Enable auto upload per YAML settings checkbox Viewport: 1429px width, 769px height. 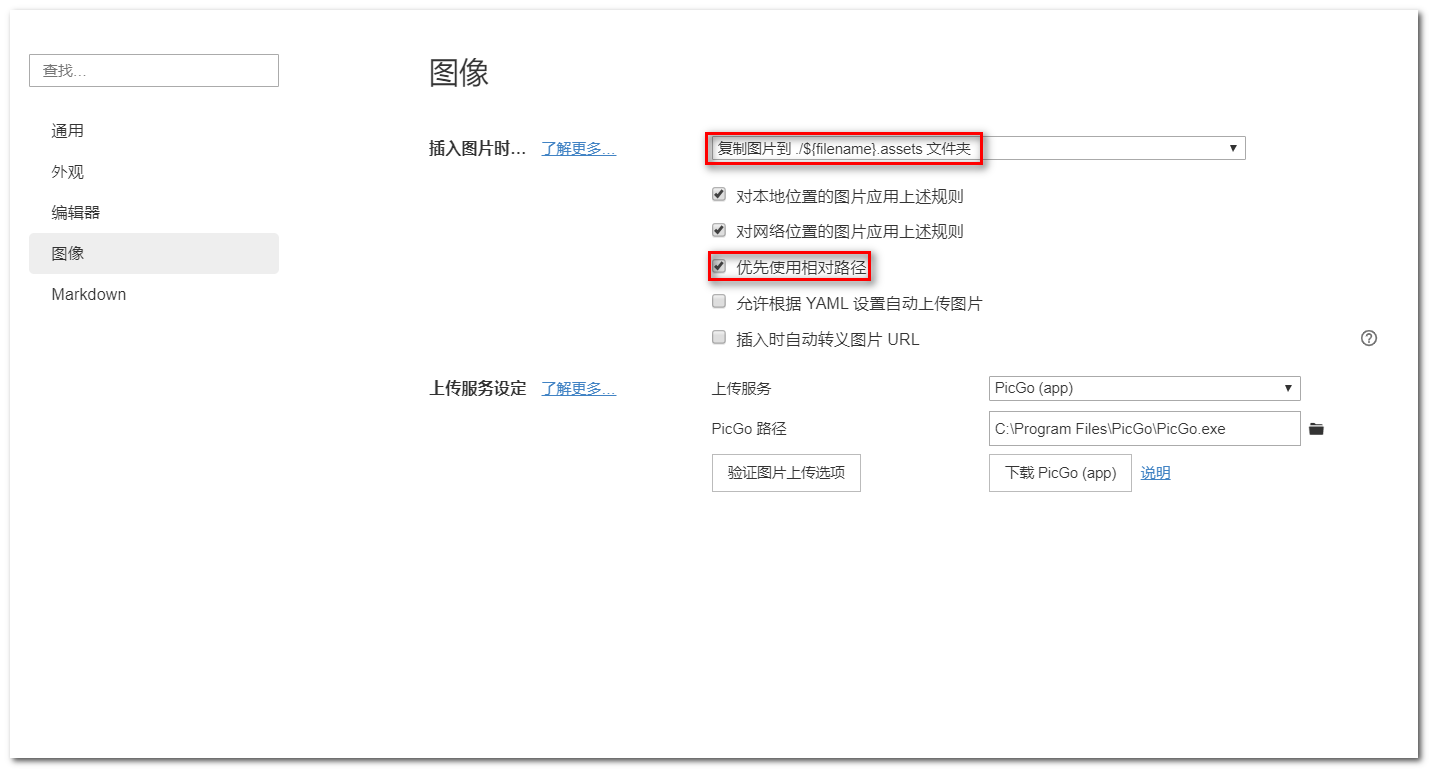click(718, 302)
